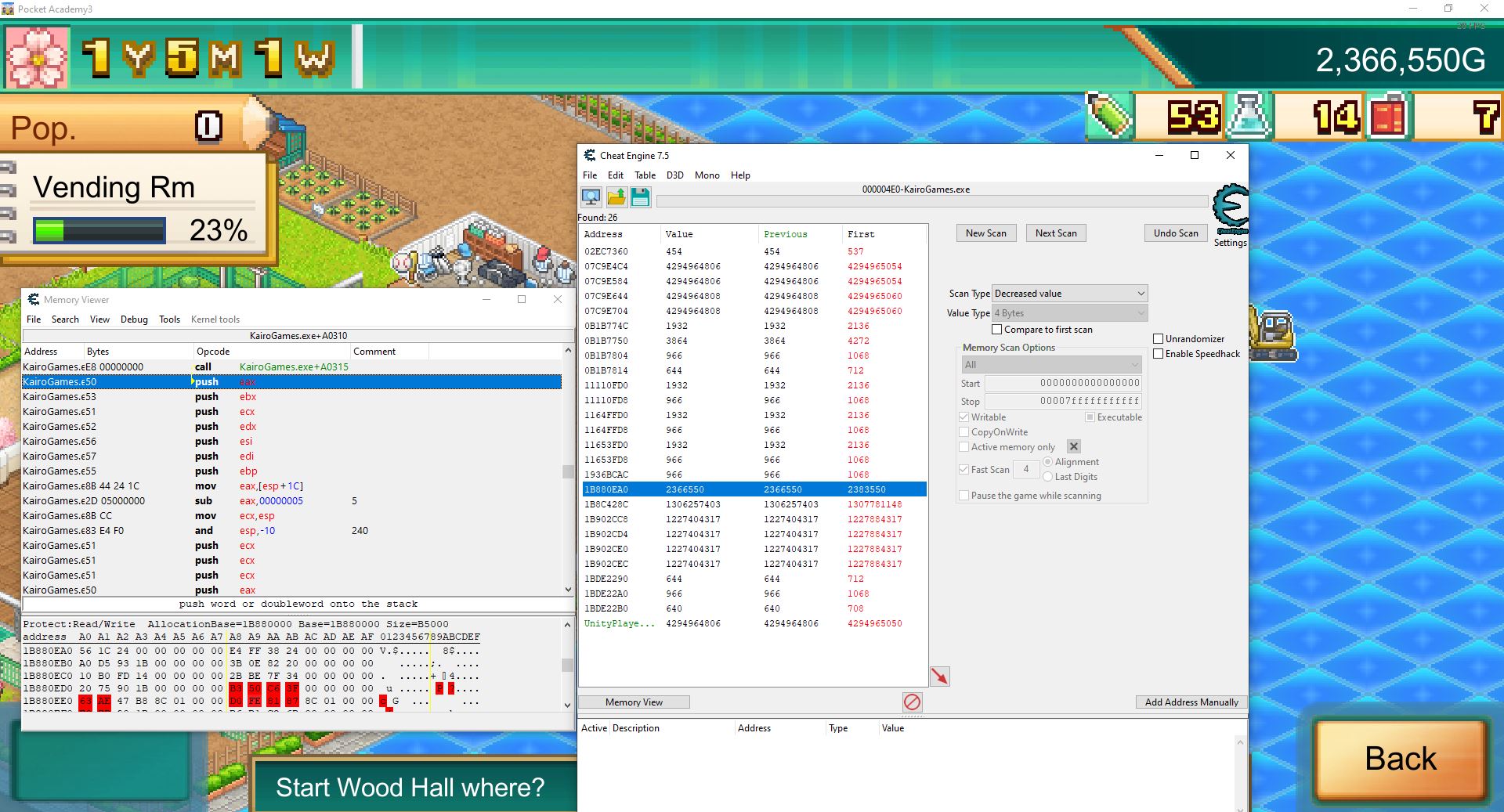Click the Vending Rm progress bar

pos(99,231)
